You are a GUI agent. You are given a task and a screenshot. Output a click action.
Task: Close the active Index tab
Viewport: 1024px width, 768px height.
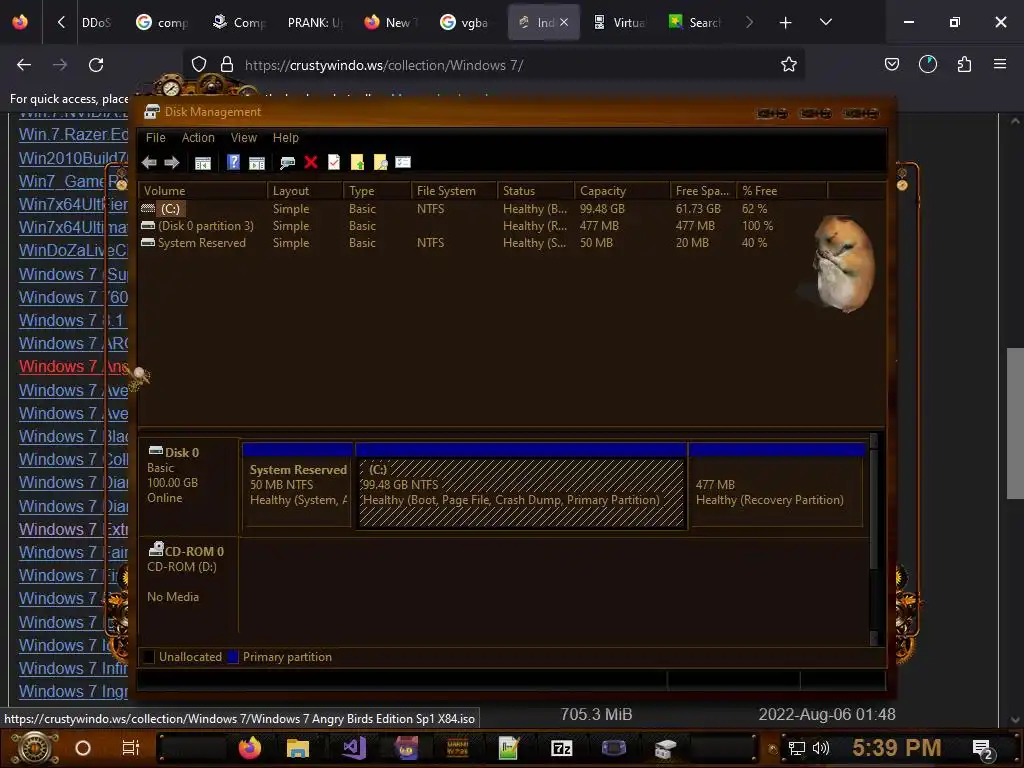(564, 22)
